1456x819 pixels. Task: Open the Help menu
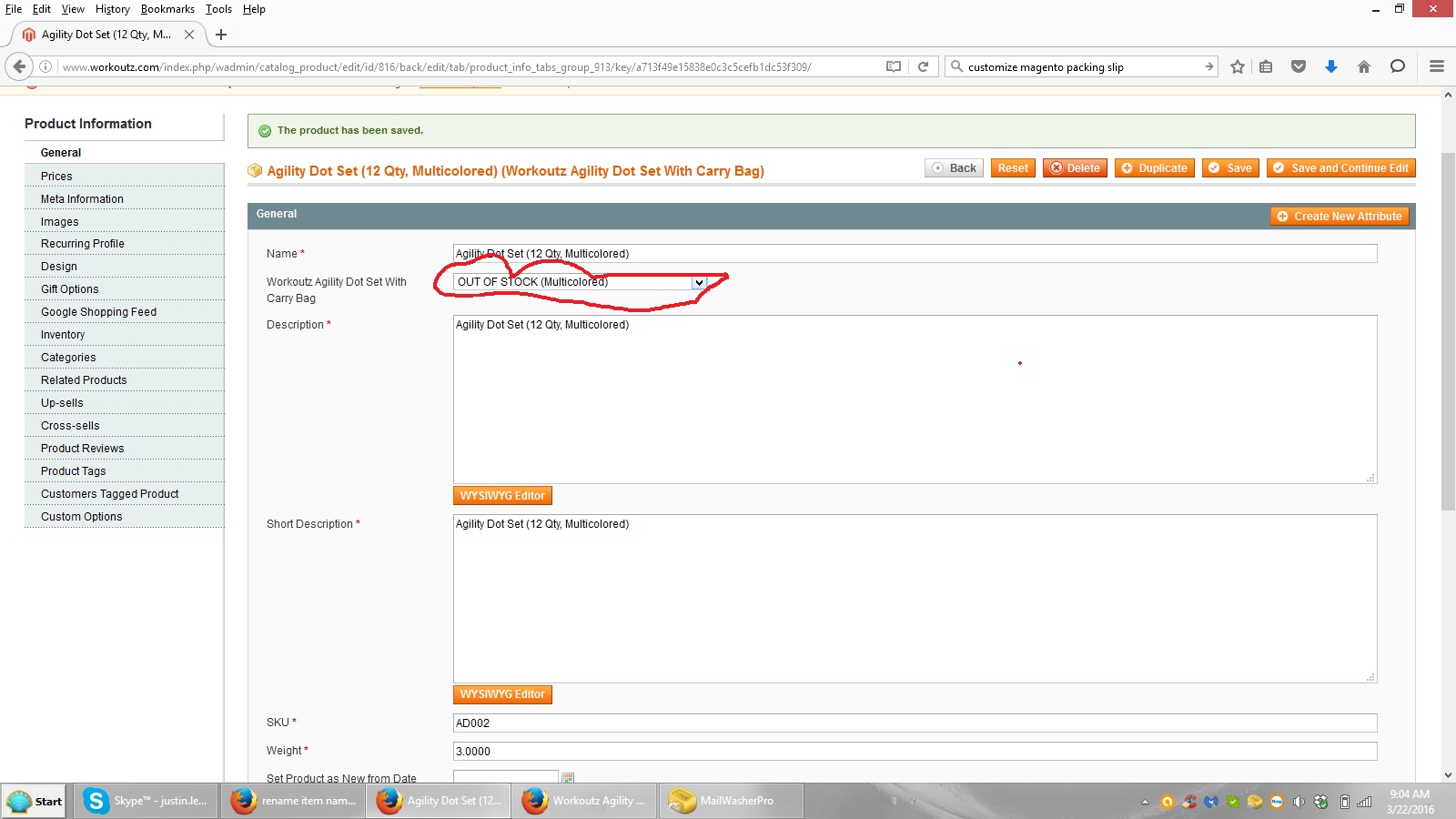(x=254, y=9)
